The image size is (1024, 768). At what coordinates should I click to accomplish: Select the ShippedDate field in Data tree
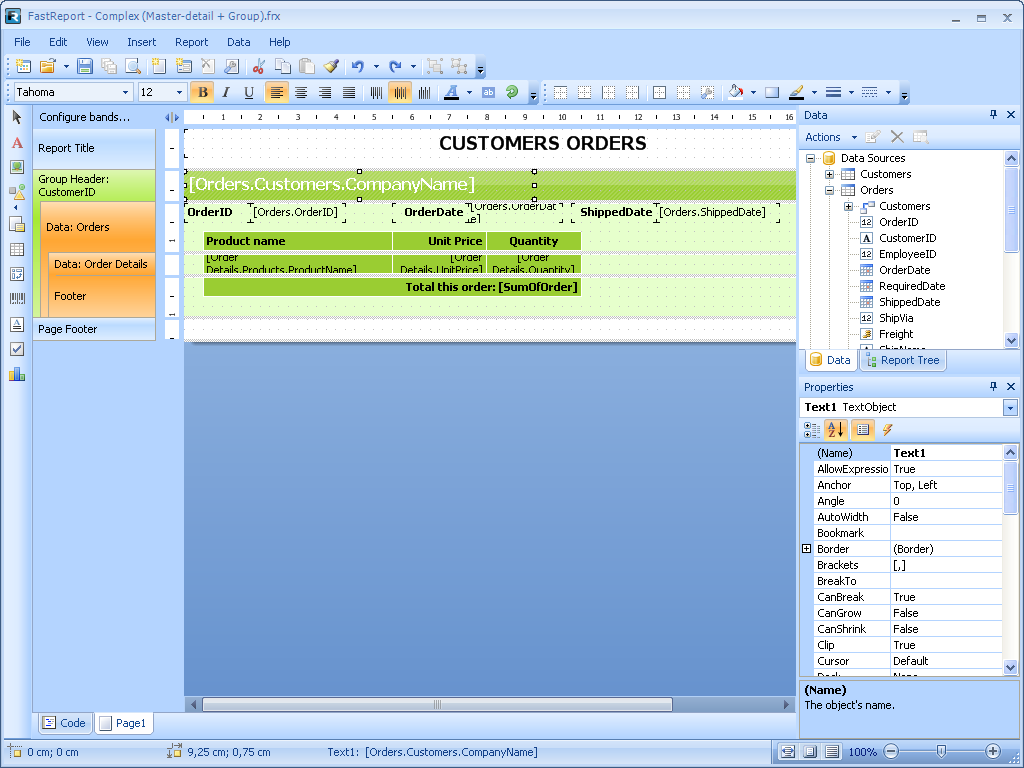click(909, 302)
